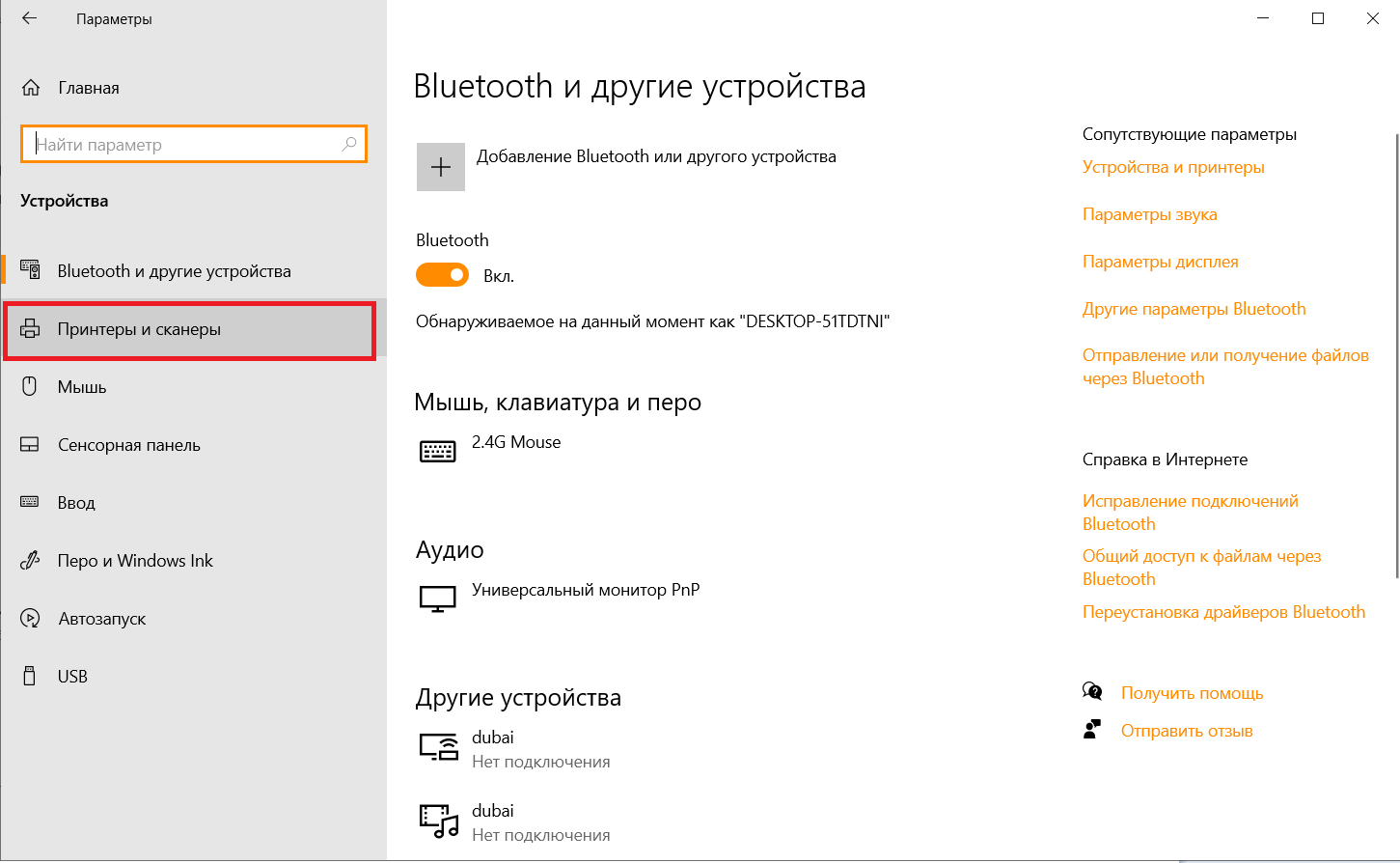This screenshot has width=1400, height=863.
Task: Click the plus icon to add Bluetooth device
Action: point(441,167)
